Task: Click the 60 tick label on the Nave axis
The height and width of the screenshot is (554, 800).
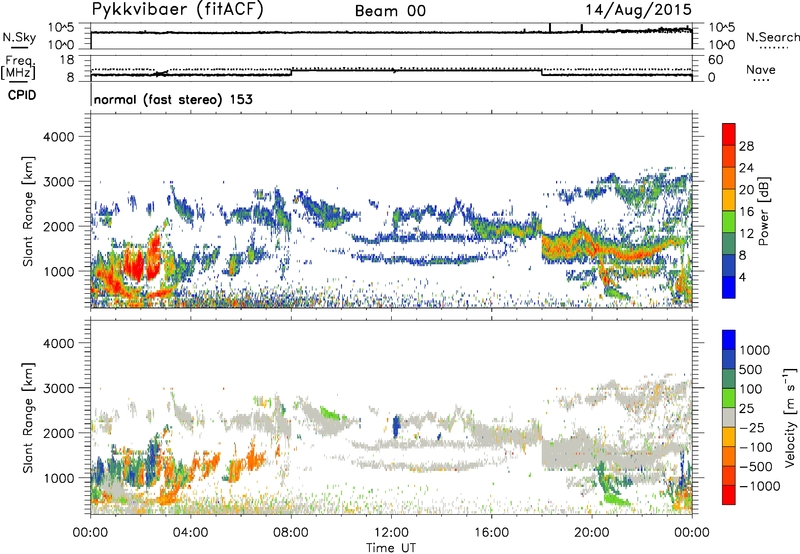Action: tap(716, 60)
